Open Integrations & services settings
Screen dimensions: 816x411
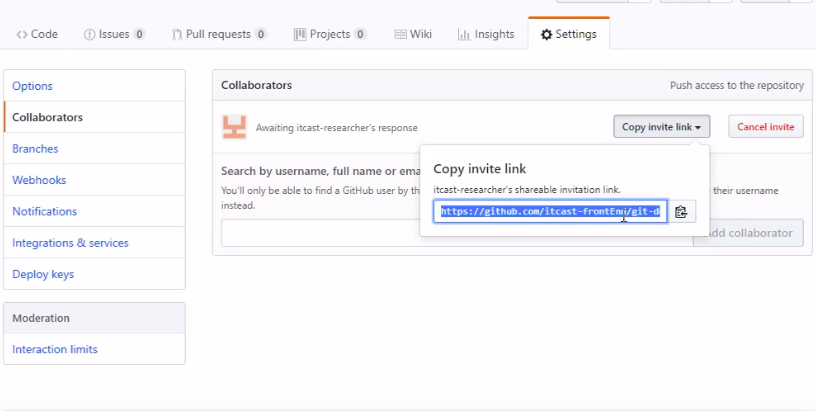tap(94, 243)
